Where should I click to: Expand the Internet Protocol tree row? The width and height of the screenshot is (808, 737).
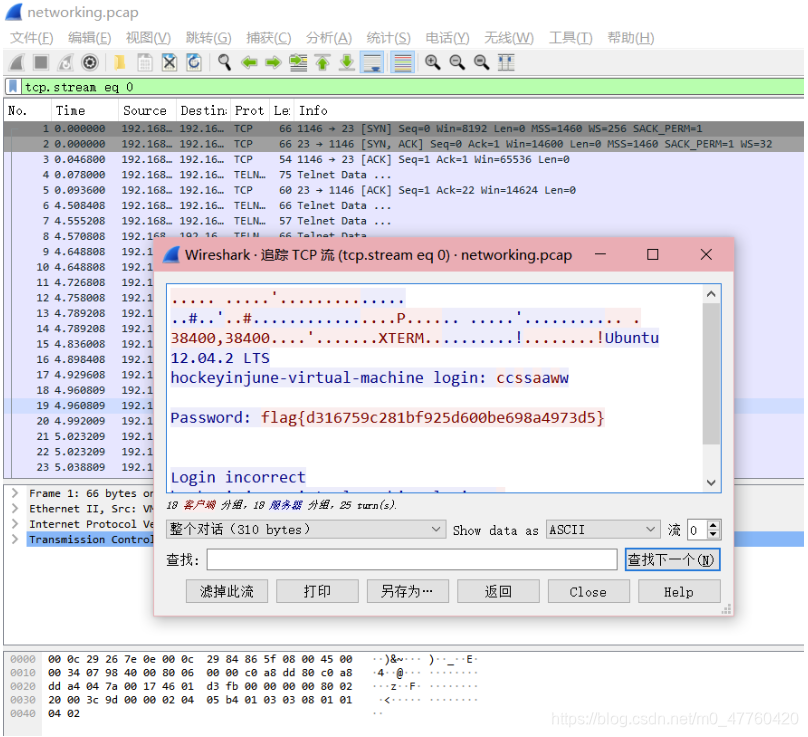(15, 524)
